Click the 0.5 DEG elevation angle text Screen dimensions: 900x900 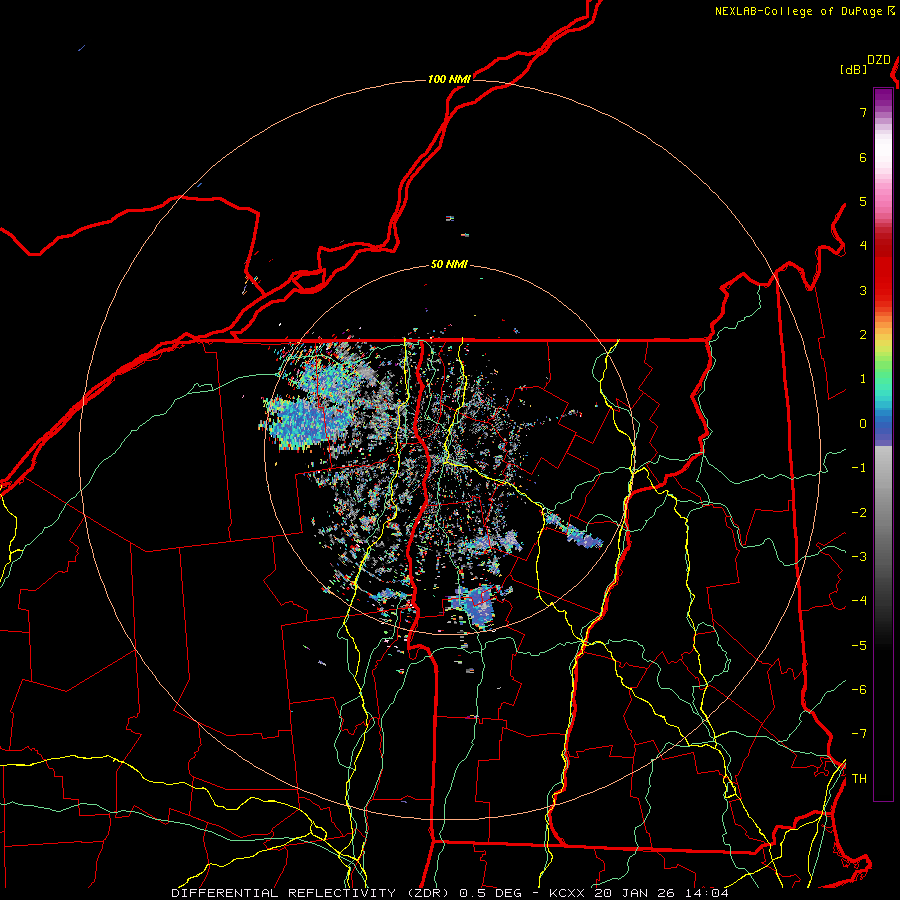pyautogui.click(x=491, y=893)
